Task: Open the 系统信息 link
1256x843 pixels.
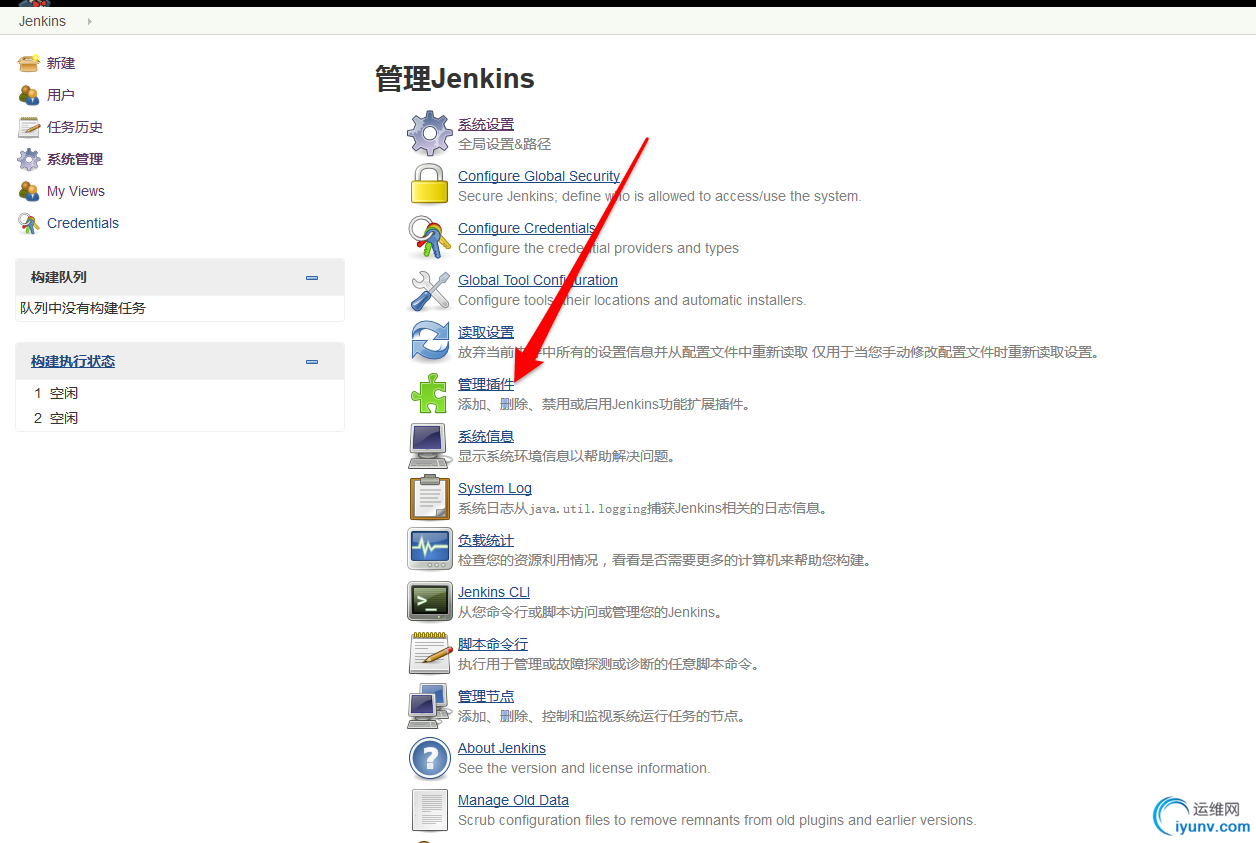Action: 486,436
